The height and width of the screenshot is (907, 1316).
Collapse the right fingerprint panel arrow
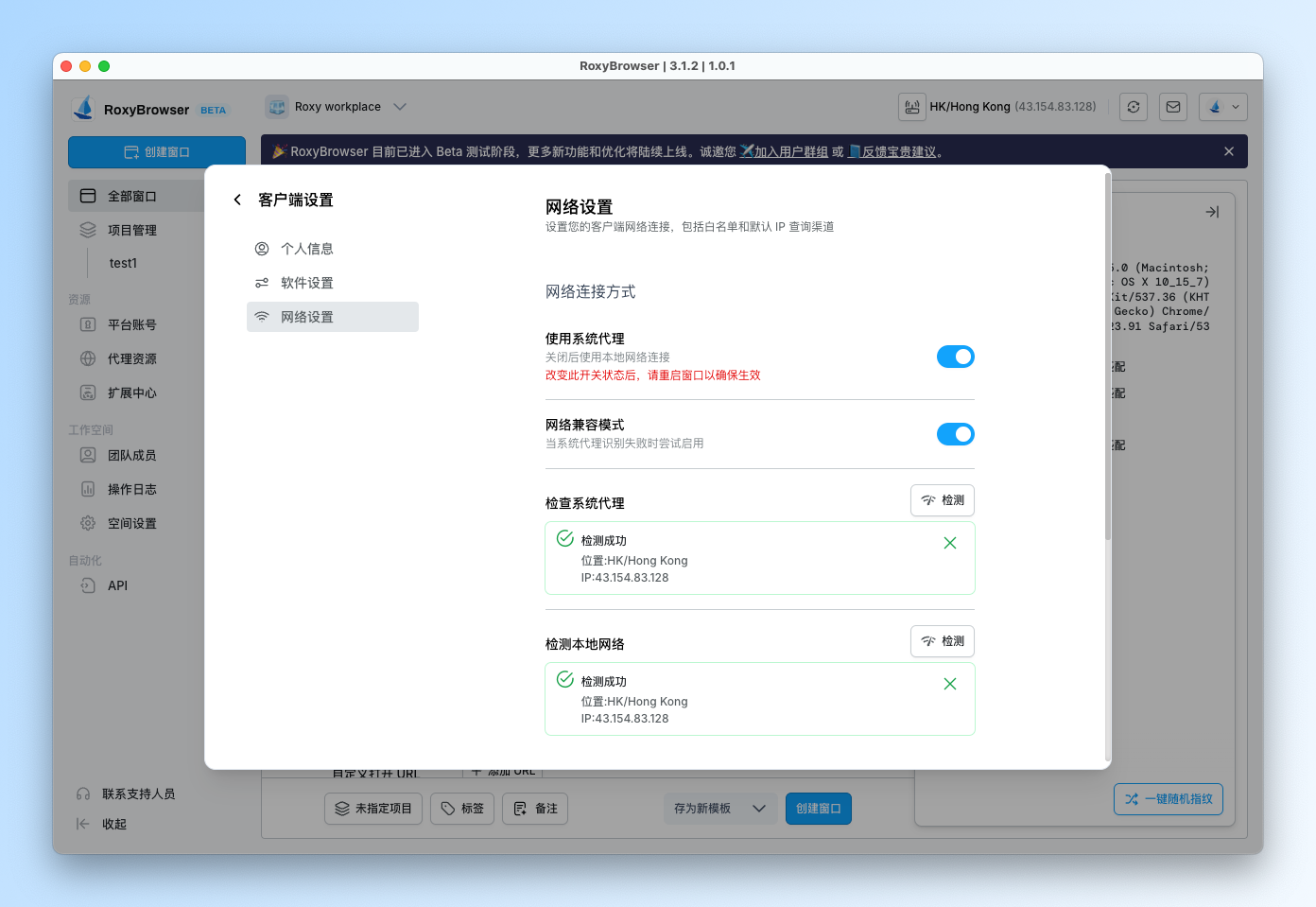tap(1212, 212)
